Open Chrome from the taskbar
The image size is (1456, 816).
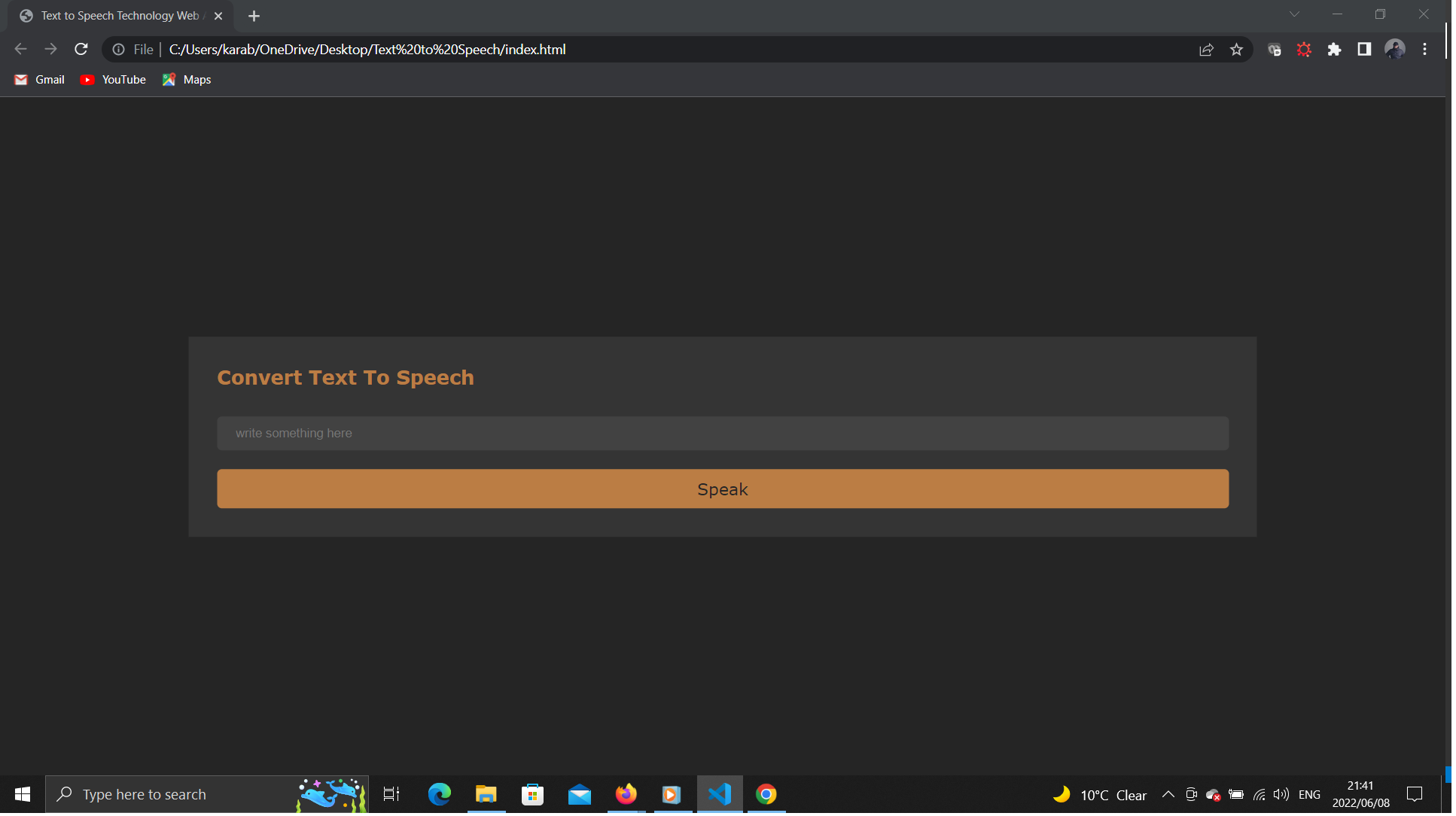(x=766, y=794)
